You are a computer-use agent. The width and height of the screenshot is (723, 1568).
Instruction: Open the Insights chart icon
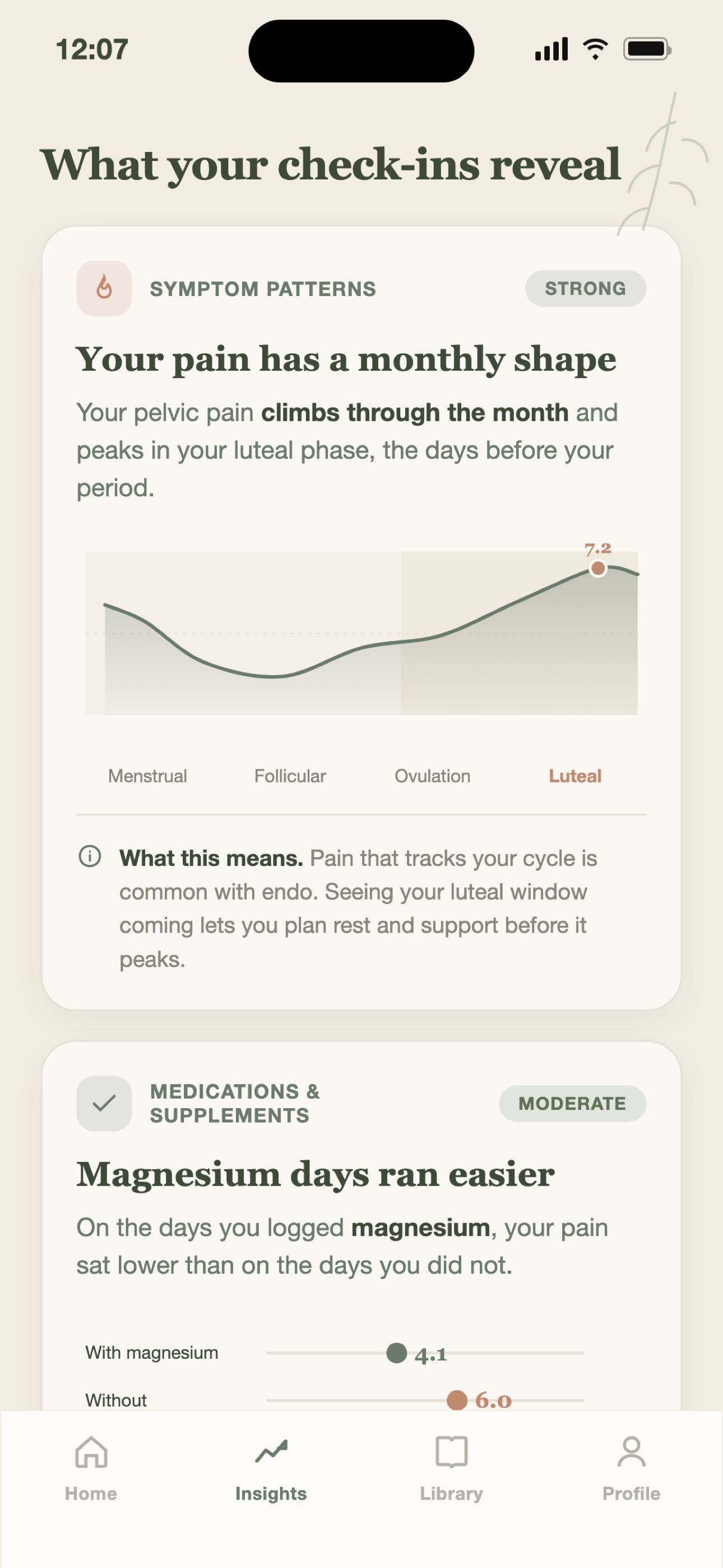(271, 1452)
